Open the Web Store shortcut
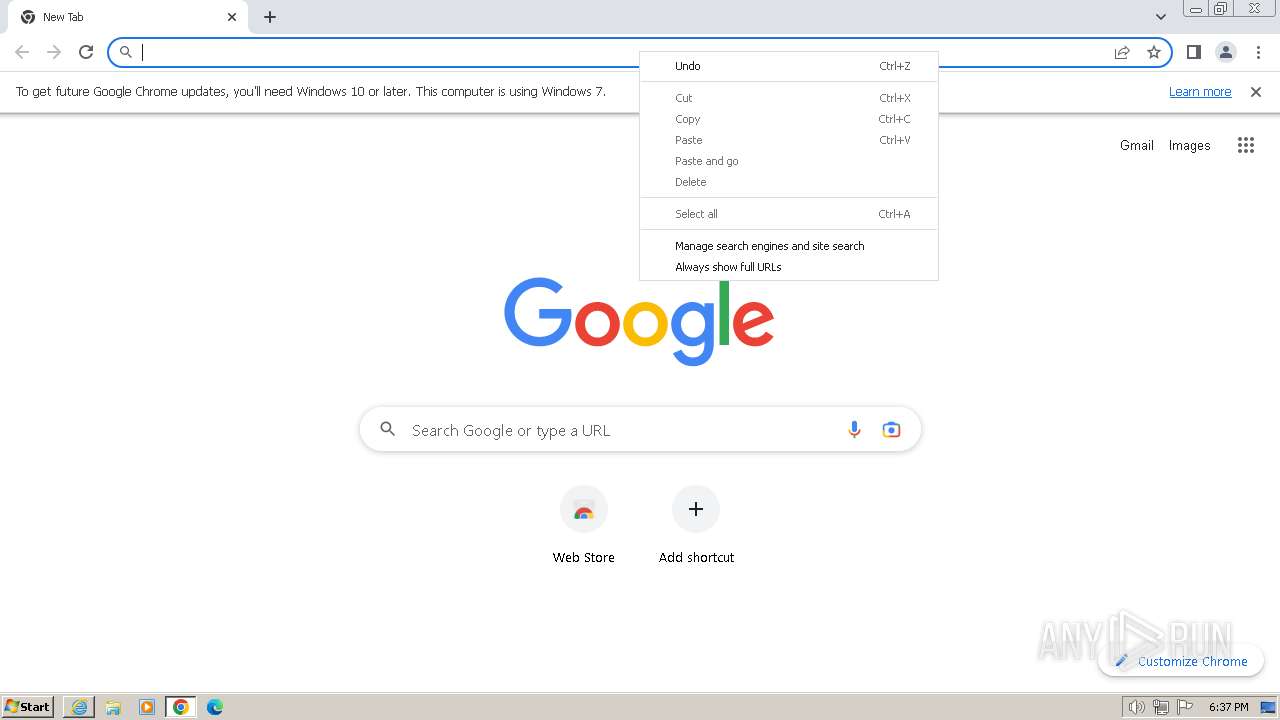The image size is (1280, 720). [x=584, y=526]
